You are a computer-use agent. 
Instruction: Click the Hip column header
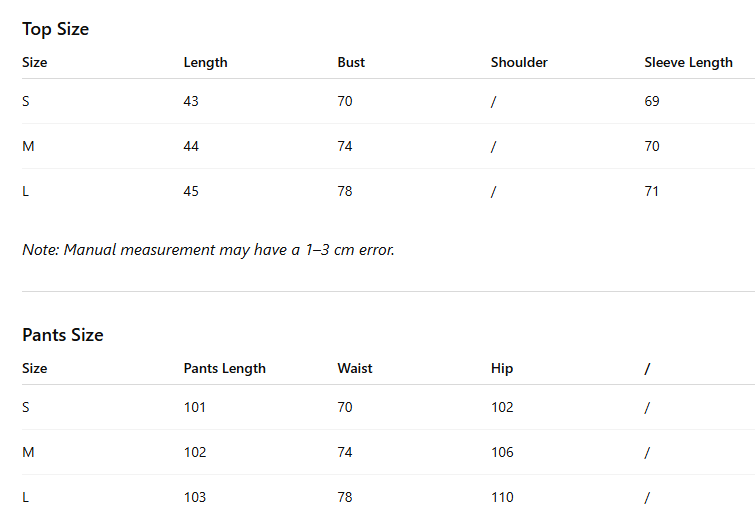click(501, 368)
